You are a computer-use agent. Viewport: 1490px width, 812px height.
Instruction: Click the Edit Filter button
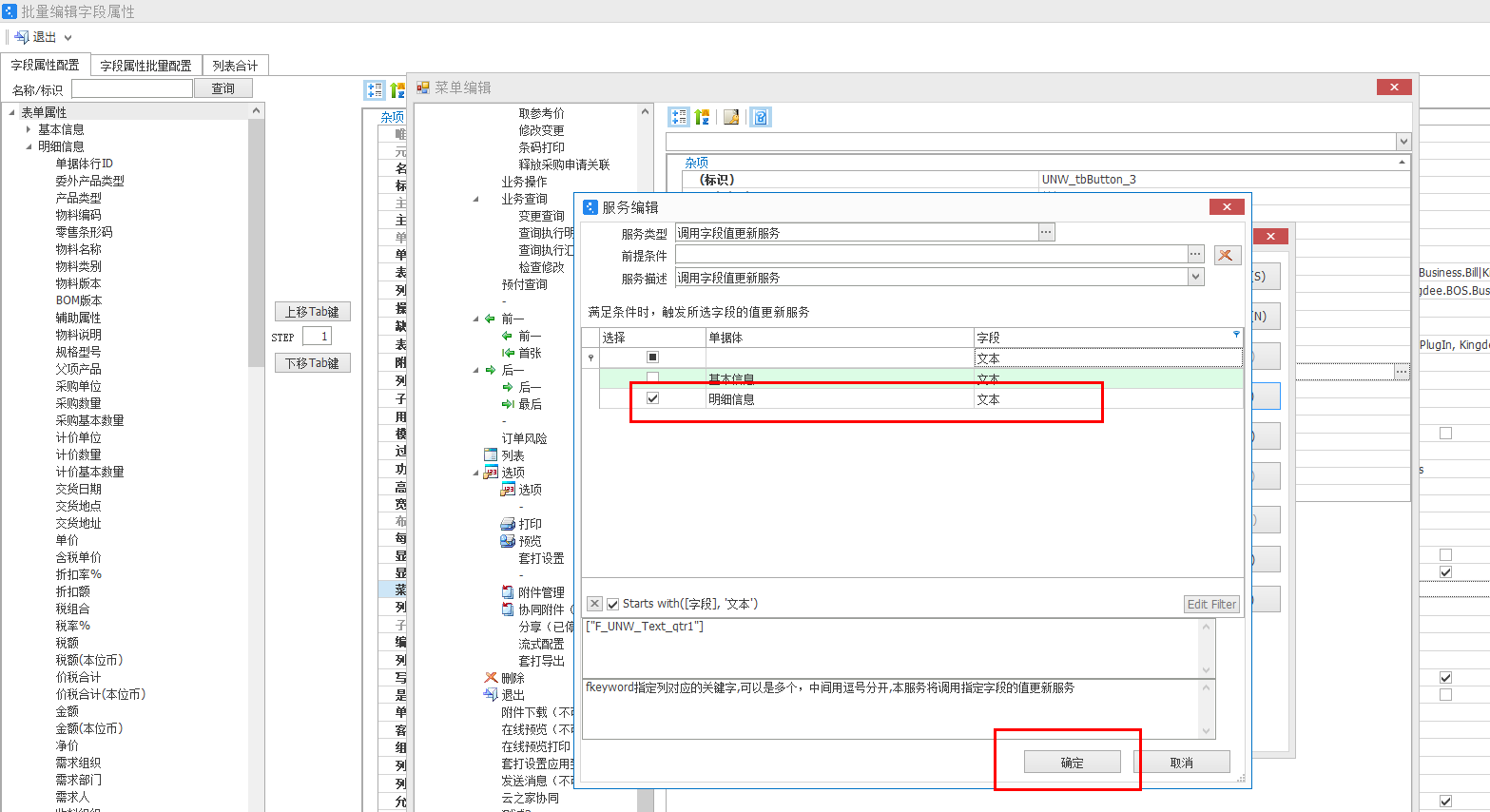pos(1211,604)
